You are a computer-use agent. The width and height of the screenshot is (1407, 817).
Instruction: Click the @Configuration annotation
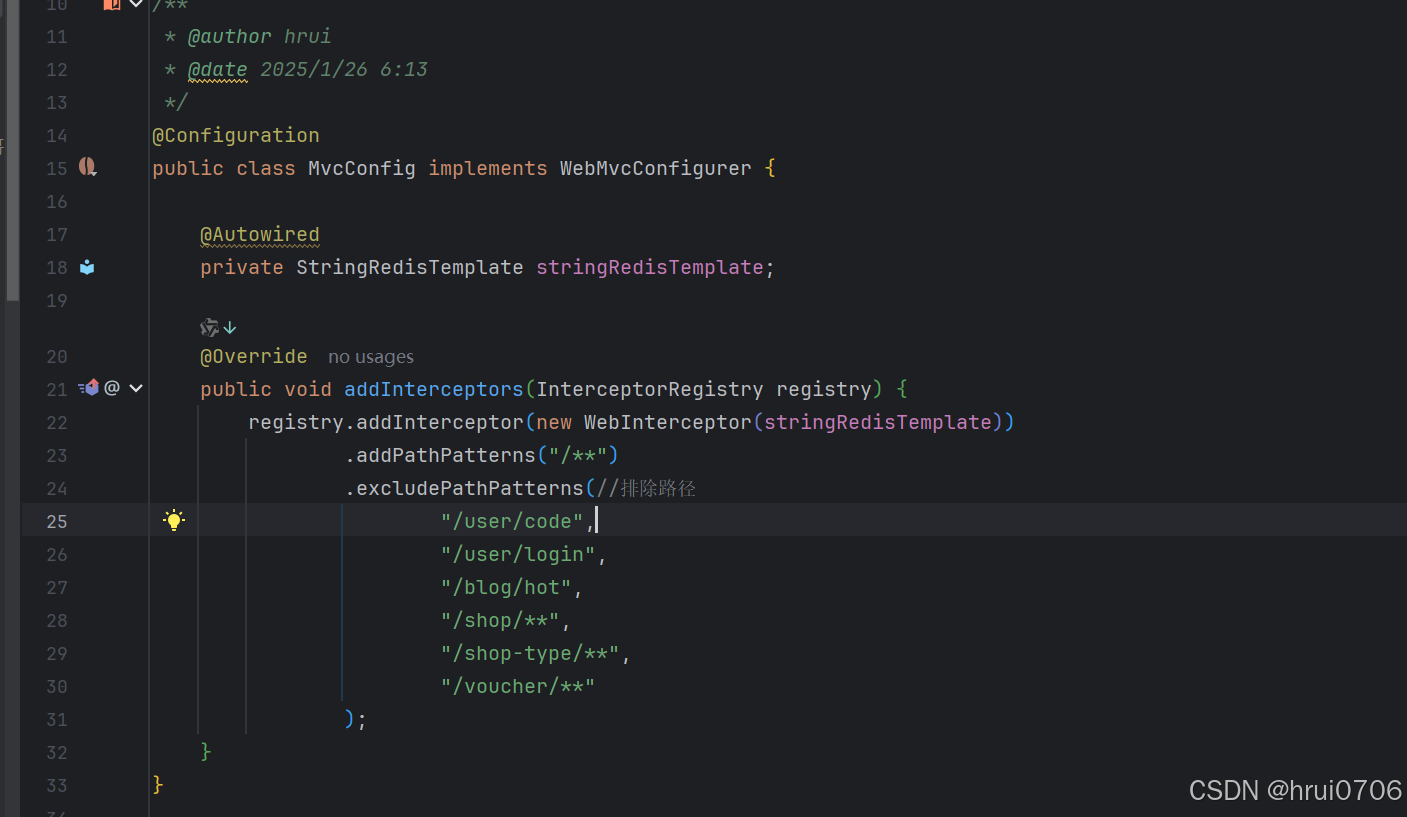click(236, 135)
